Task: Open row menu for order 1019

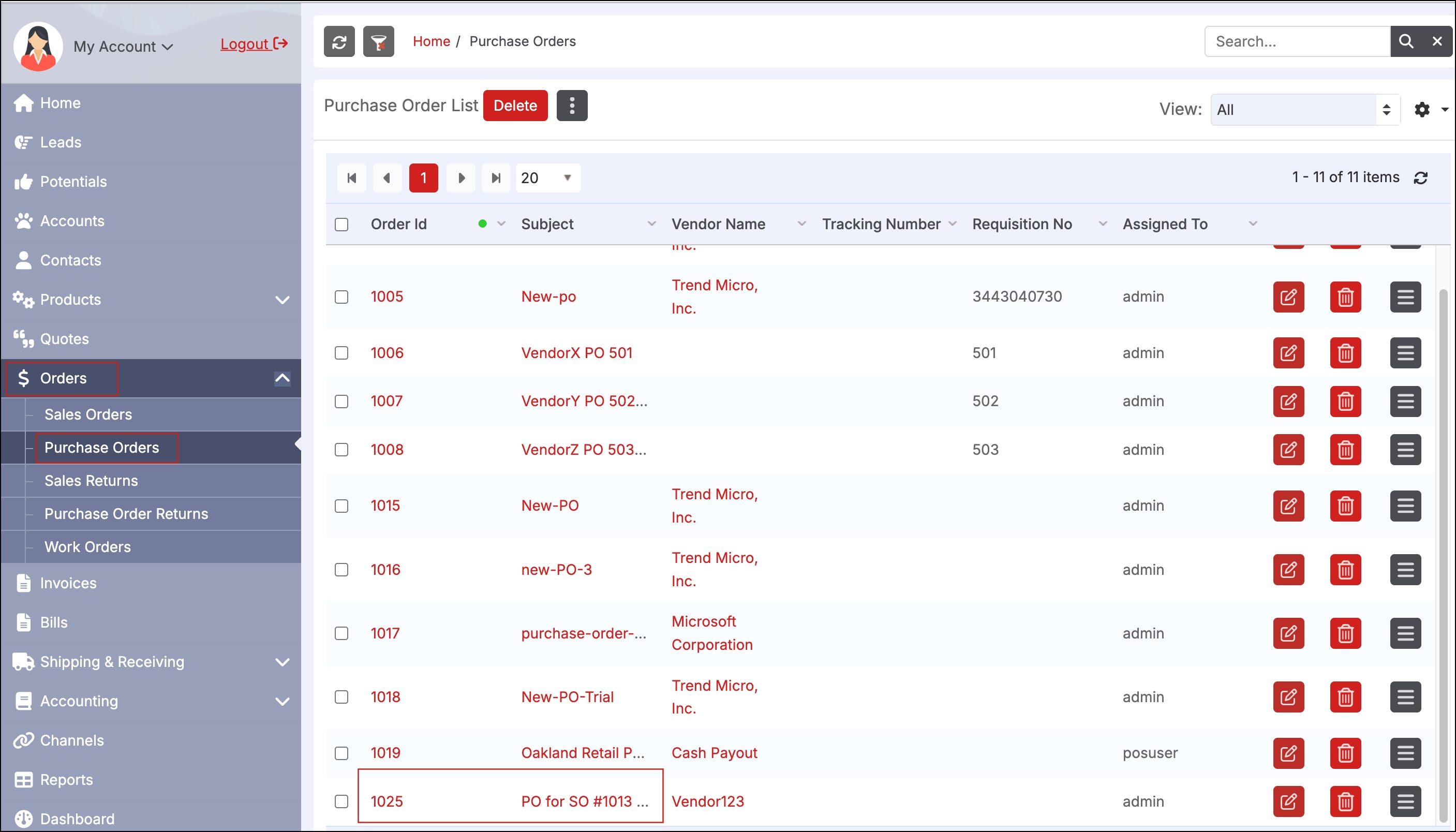Action: point(1406,753)
